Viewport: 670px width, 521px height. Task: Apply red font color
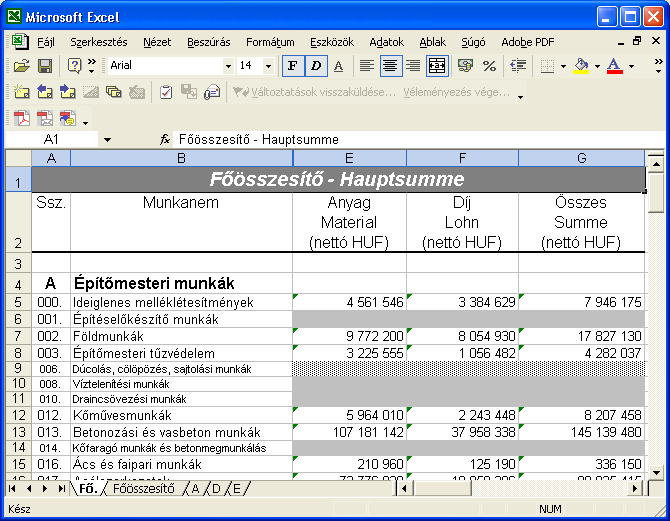coord(614,66)
